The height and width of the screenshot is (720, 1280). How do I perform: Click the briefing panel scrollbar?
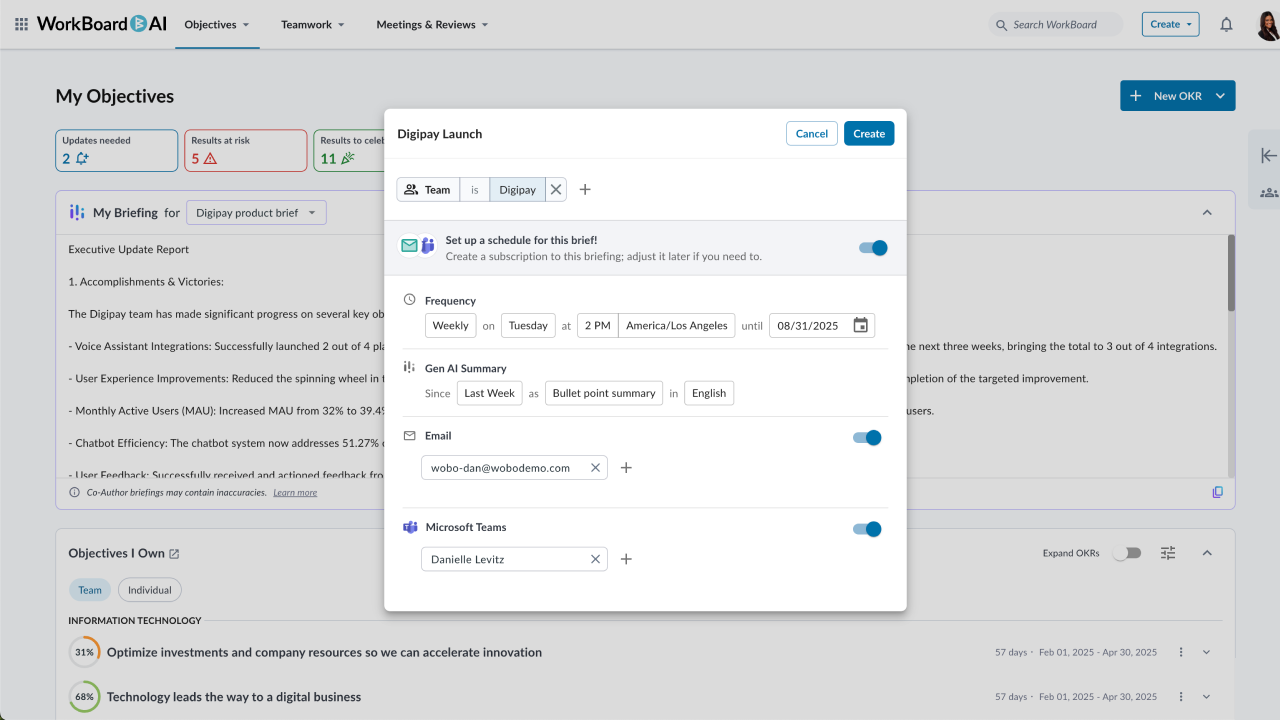(1231, 273)
